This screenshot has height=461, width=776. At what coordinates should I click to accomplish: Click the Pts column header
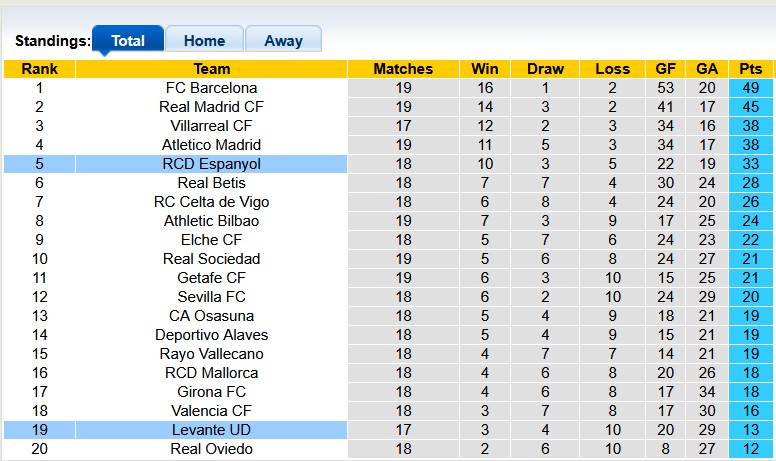(x=750, y=69)
